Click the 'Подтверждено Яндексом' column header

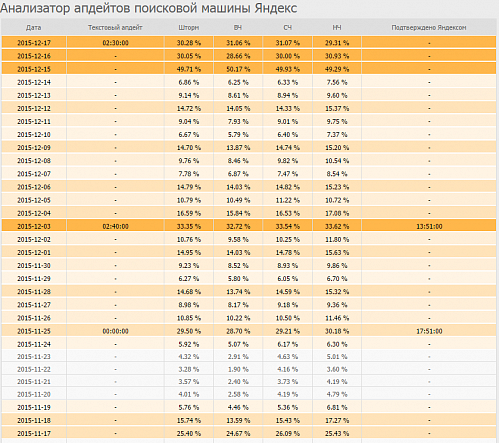[x=429, y=28]
